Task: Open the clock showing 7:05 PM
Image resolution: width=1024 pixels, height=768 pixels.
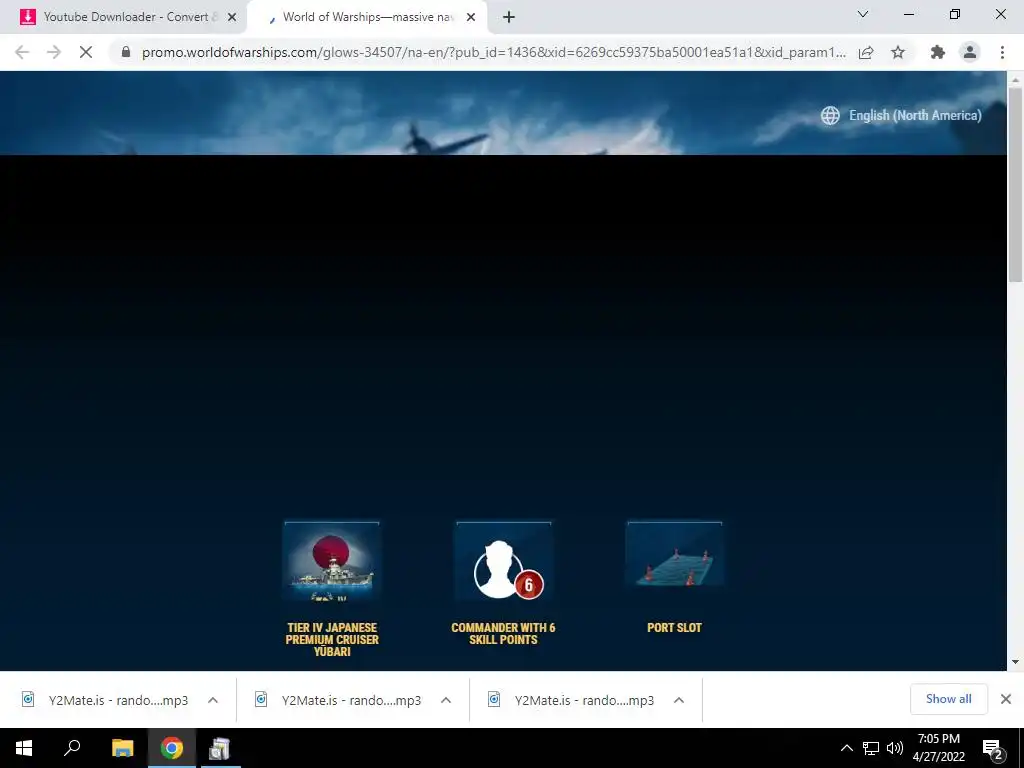Action: pyautogui.click(x=938, y=748)
